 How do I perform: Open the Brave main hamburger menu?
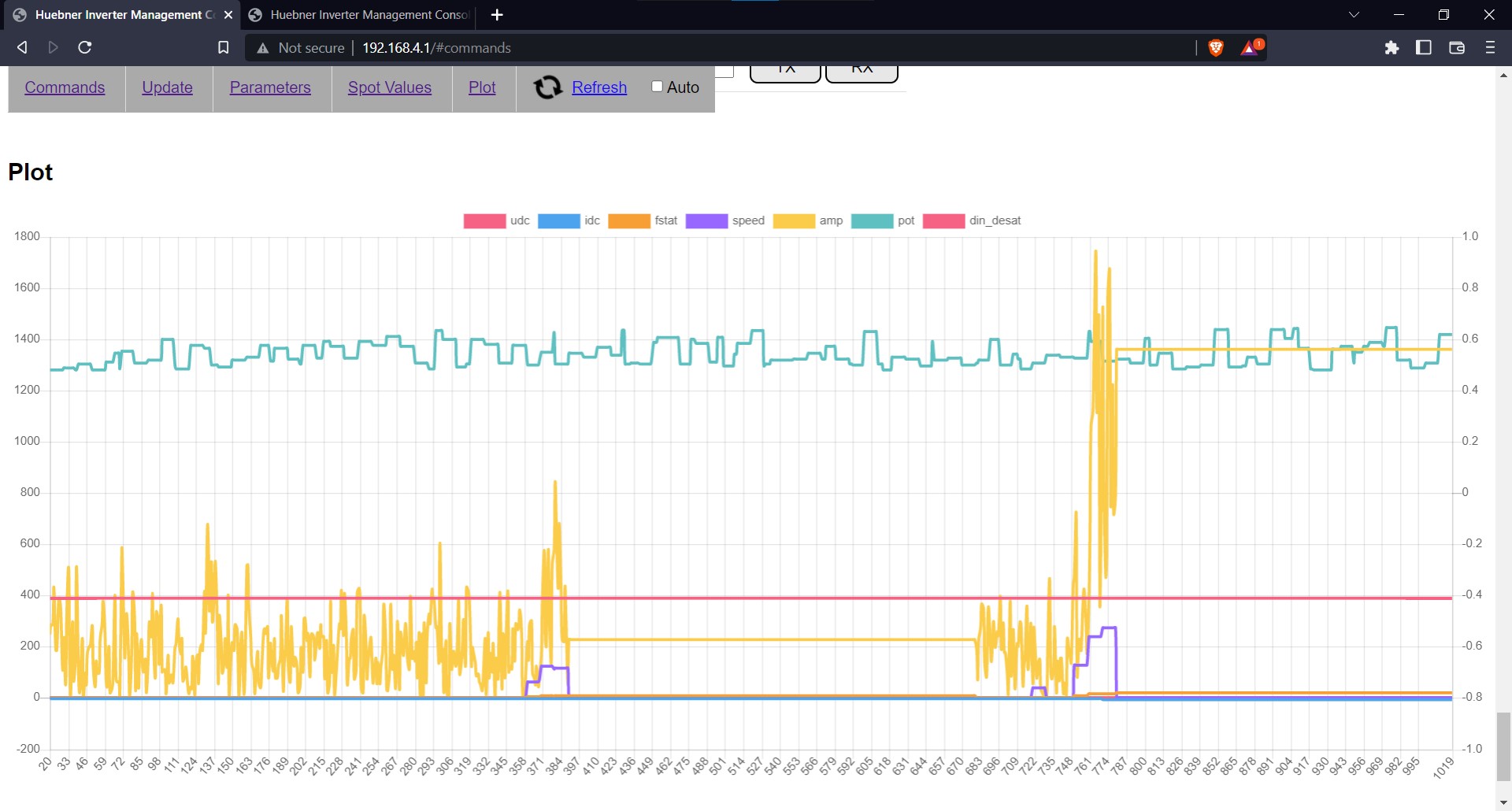[x=1489, y=48]
